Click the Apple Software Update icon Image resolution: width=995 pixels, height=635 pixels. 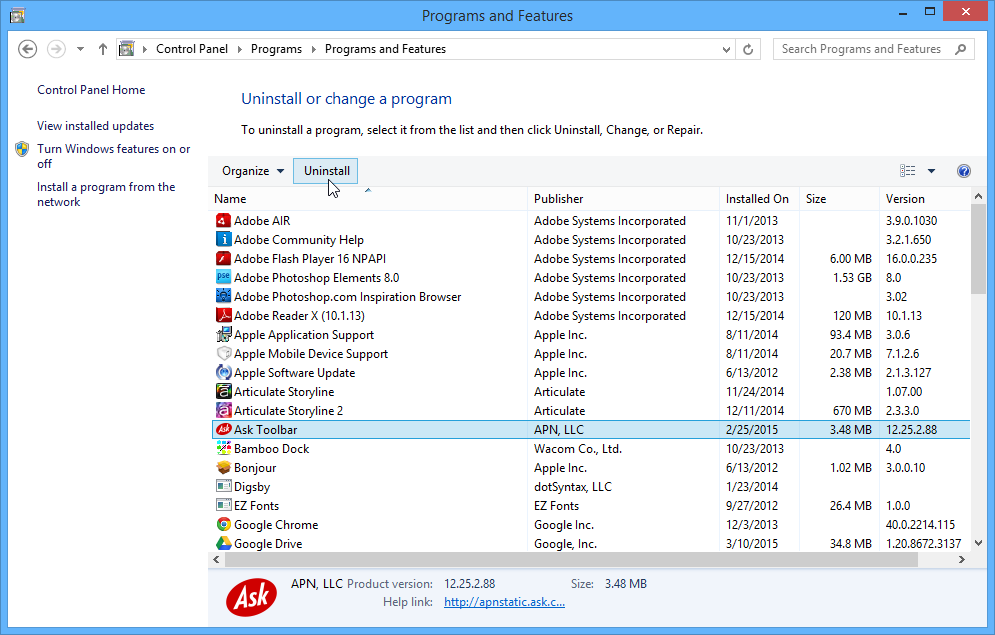pyautogui.click(x=225, y=372)
